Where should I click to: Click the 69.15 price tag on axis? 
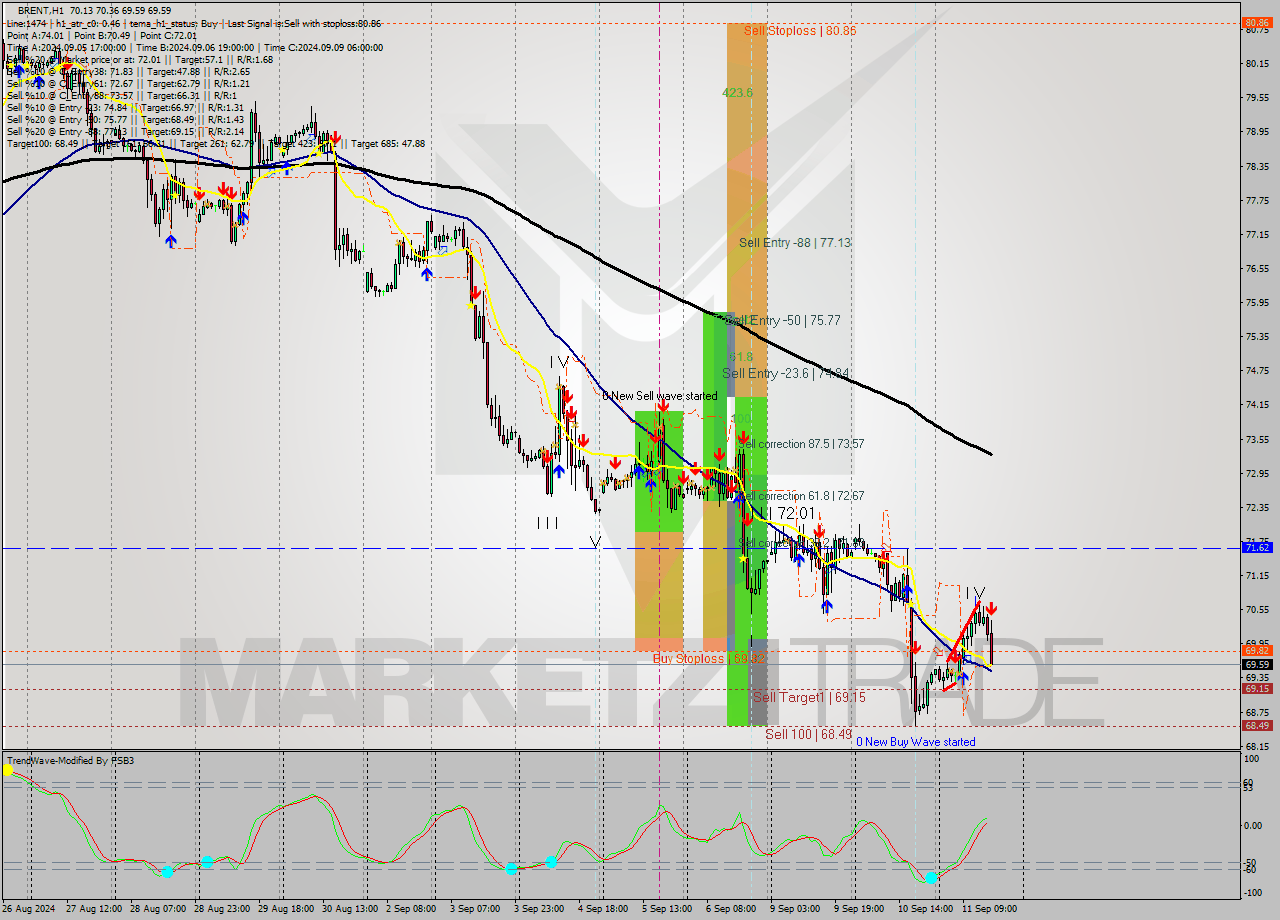coord(1256,689)
